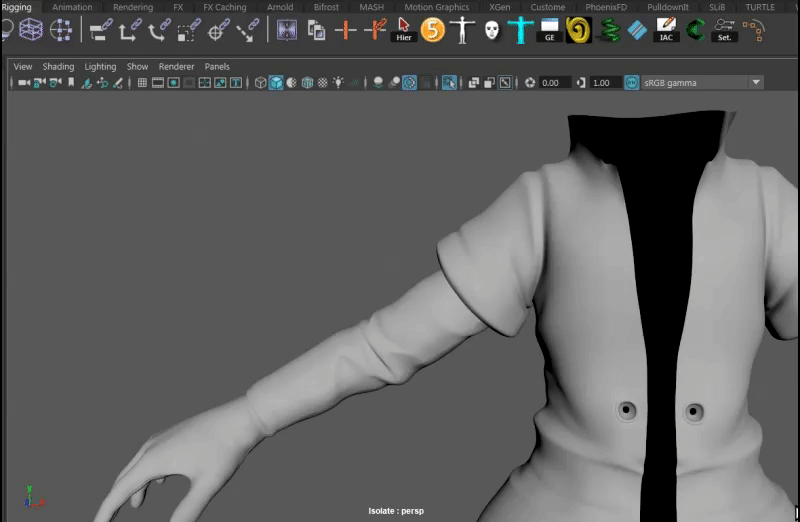Viewport: 800px width, 522px height.
Task: Click the yellow spiral shelf icon
Action: click(579, 30)
